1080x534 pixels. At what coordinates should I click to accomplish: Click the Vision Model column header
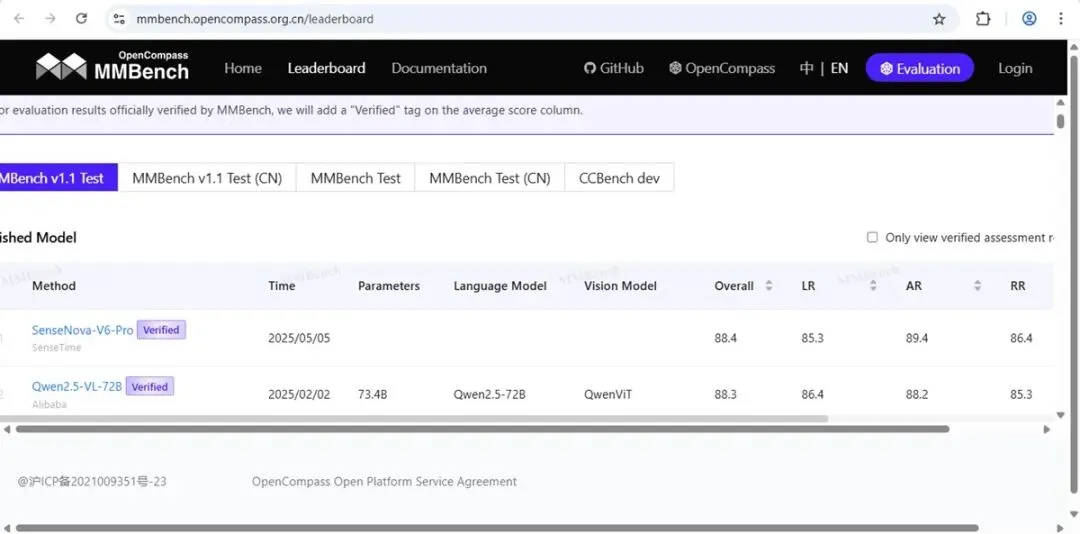[621, 286]
